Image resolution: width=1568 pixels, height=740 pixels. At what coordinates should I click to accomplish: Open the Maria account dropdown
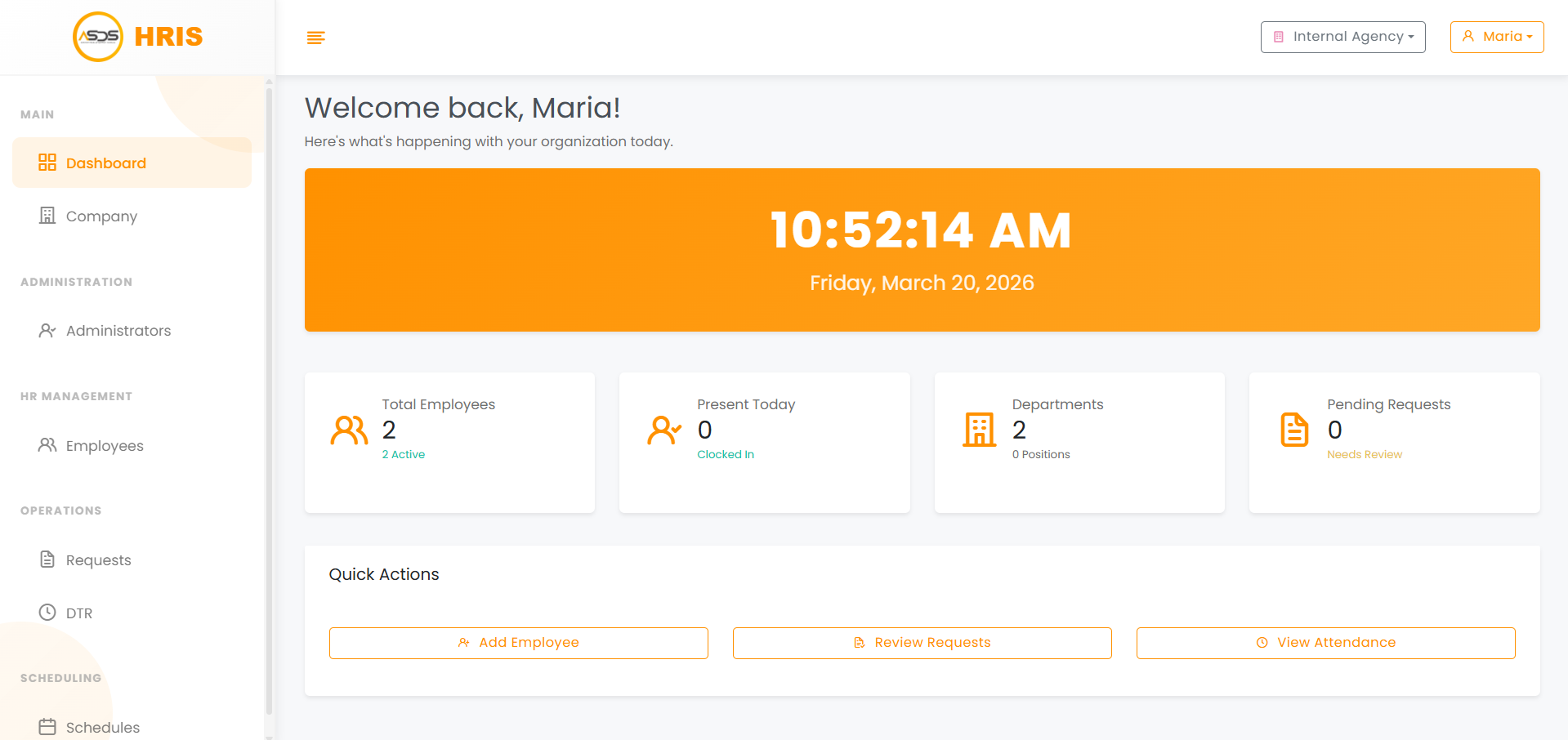coord(1497,36)
